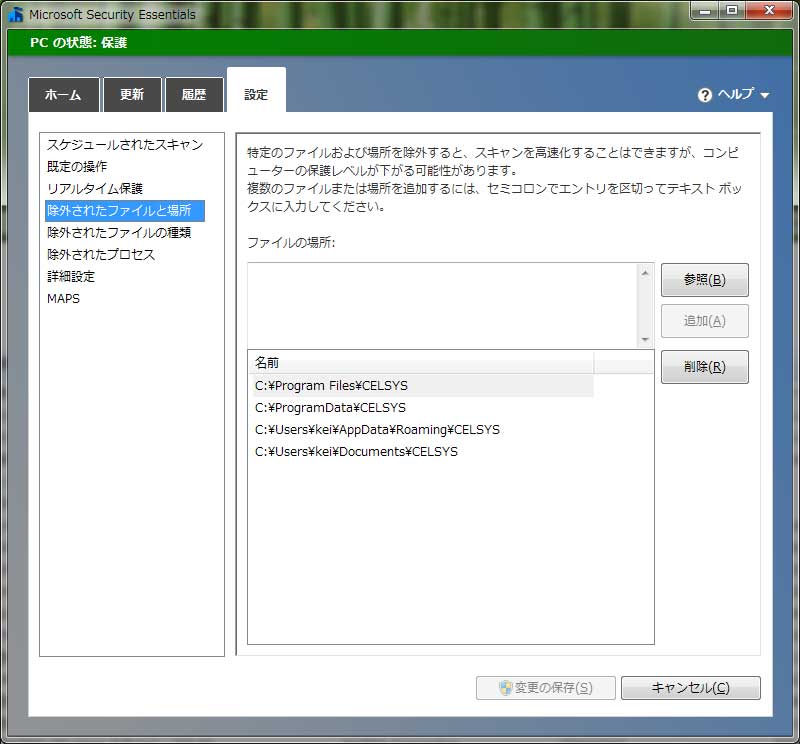
Task: Click the 変更の保存(S) button
Action: (545, 688)
